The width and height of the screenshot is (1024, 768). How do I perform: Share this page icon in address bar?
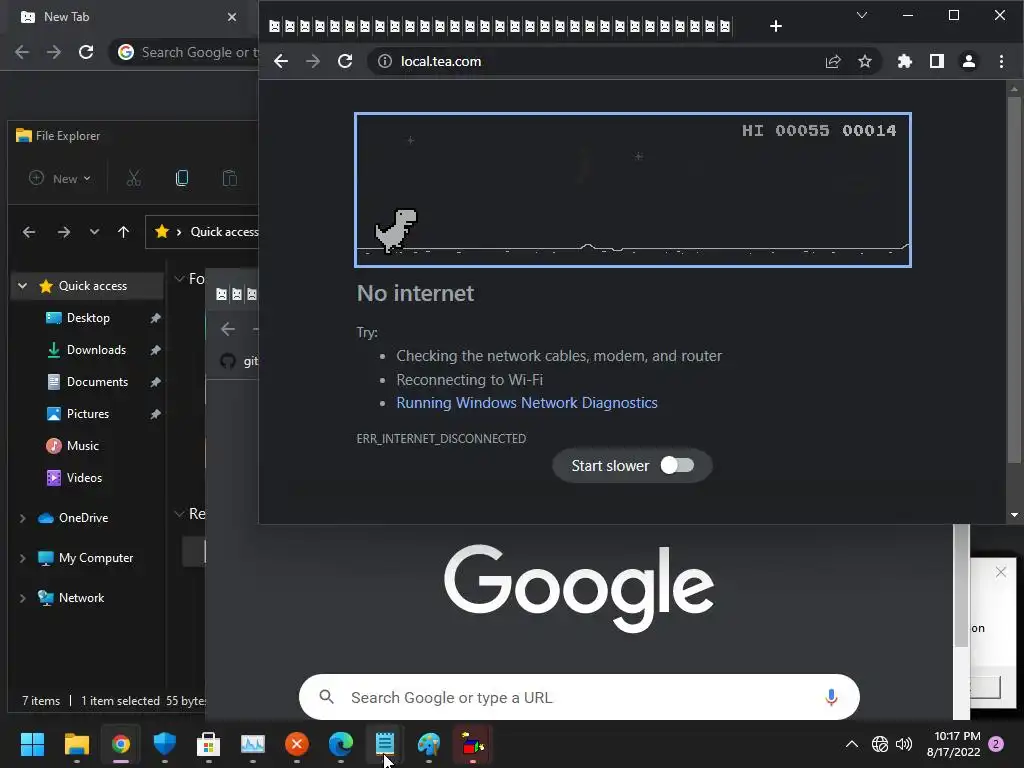click(x=833, y=61)
